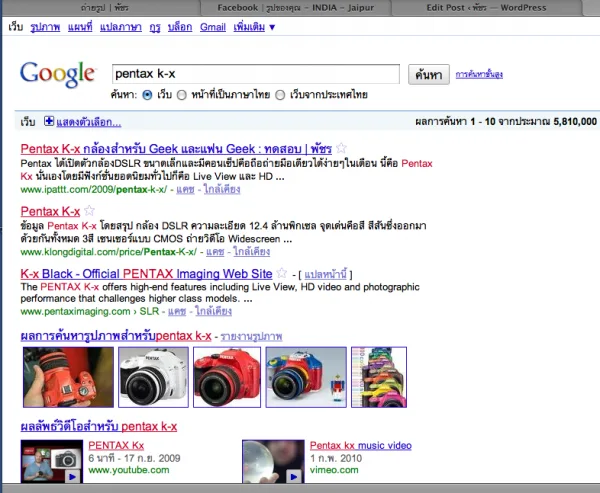The width and height of the screenshot is (600, 493).
Task: Play icon on Pentax kx music video thumbnail
Action: (294, 477)
